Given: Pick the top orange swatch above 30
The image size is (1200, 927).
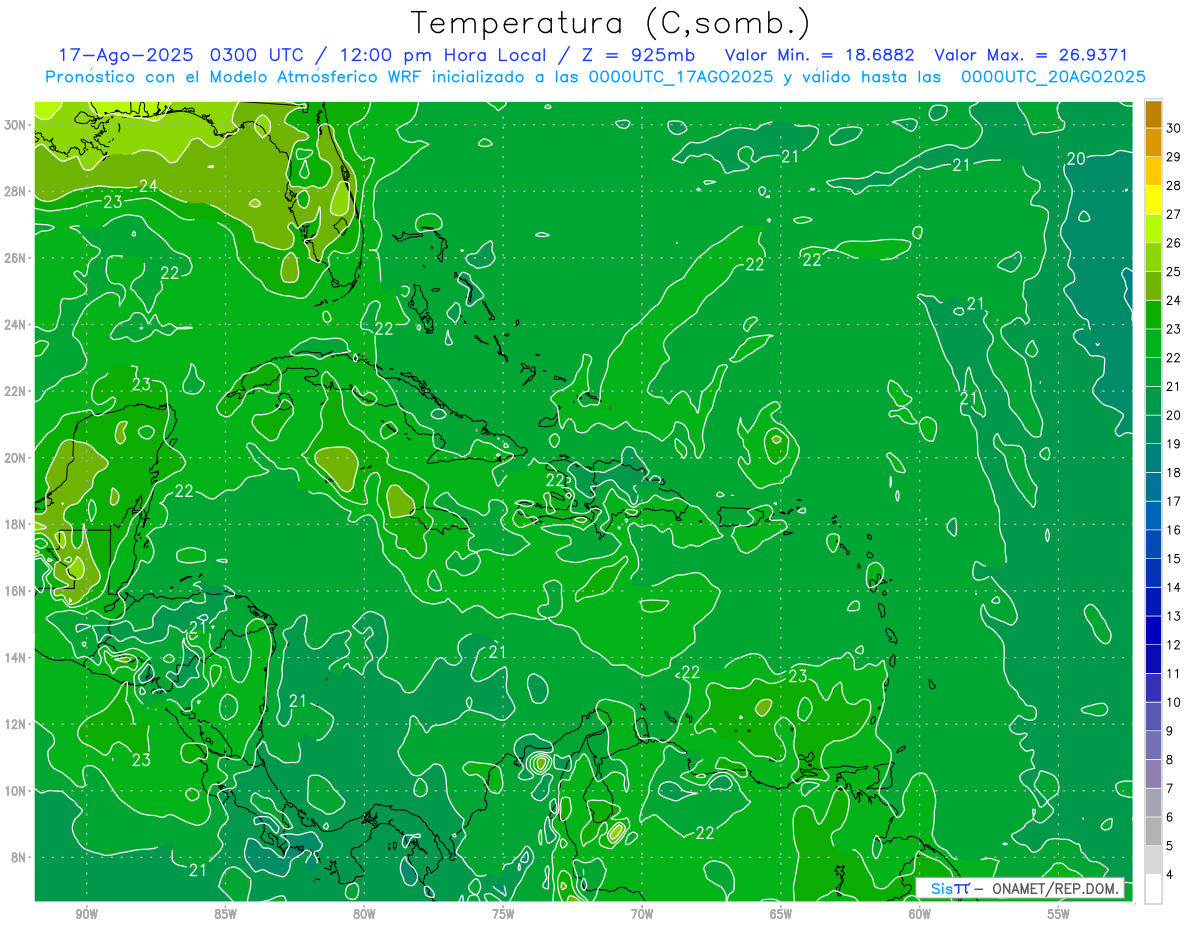Looking at the screenshot, I should click(1153, 114).
